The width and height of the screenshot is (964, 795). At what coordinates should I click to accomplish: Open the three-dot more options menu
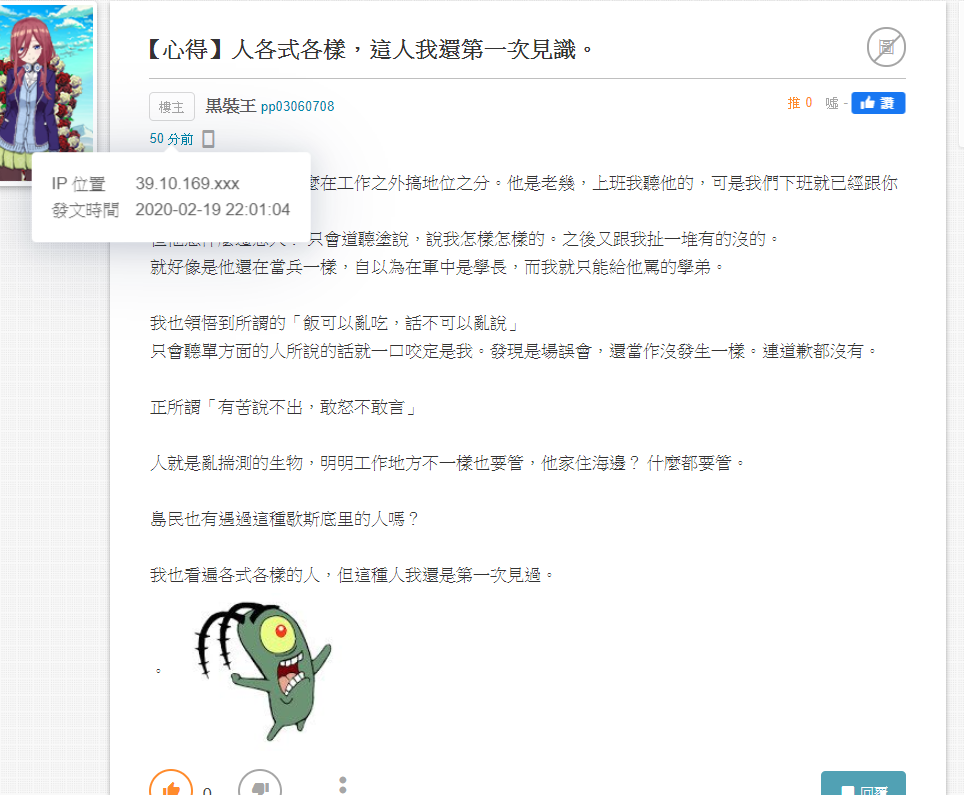click(x=342, y=785)
